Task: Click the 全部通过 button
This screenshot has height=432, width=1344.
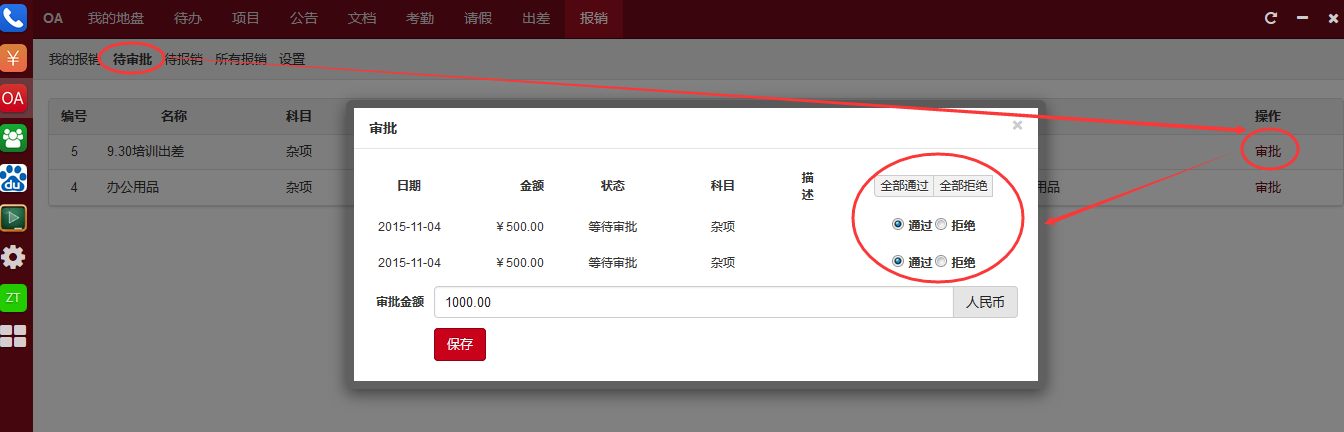Action: coord(904,186)
